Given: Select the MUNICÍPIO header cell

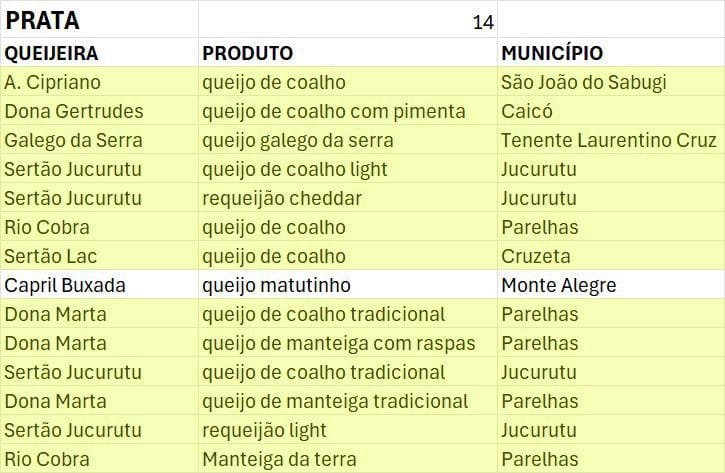Looking at the screenshot, I should [x=610, y=54].
